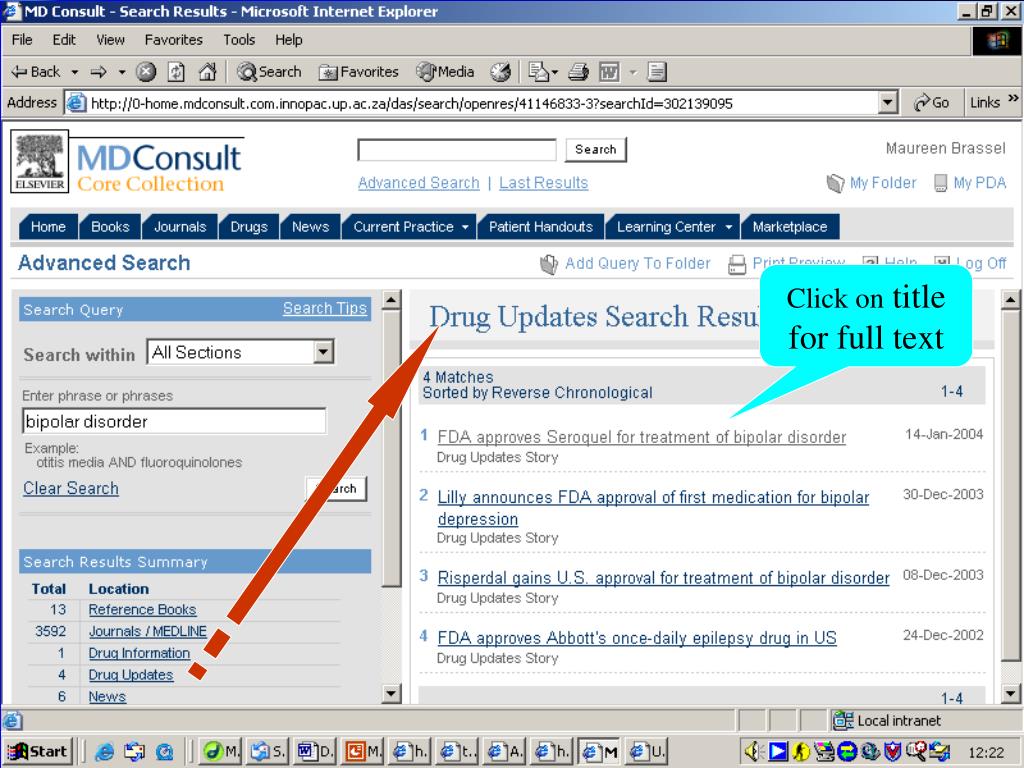Open the Search within All Sections dropdown

(x=323, y=353)
